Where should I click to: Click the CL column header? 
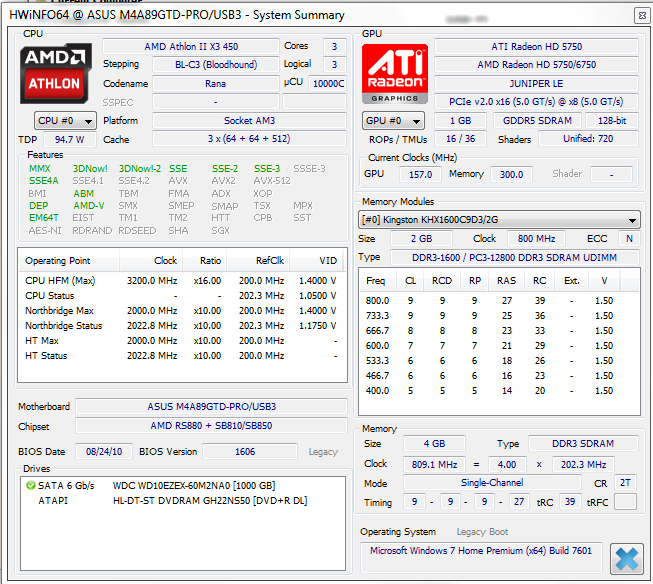click(410, 281)
